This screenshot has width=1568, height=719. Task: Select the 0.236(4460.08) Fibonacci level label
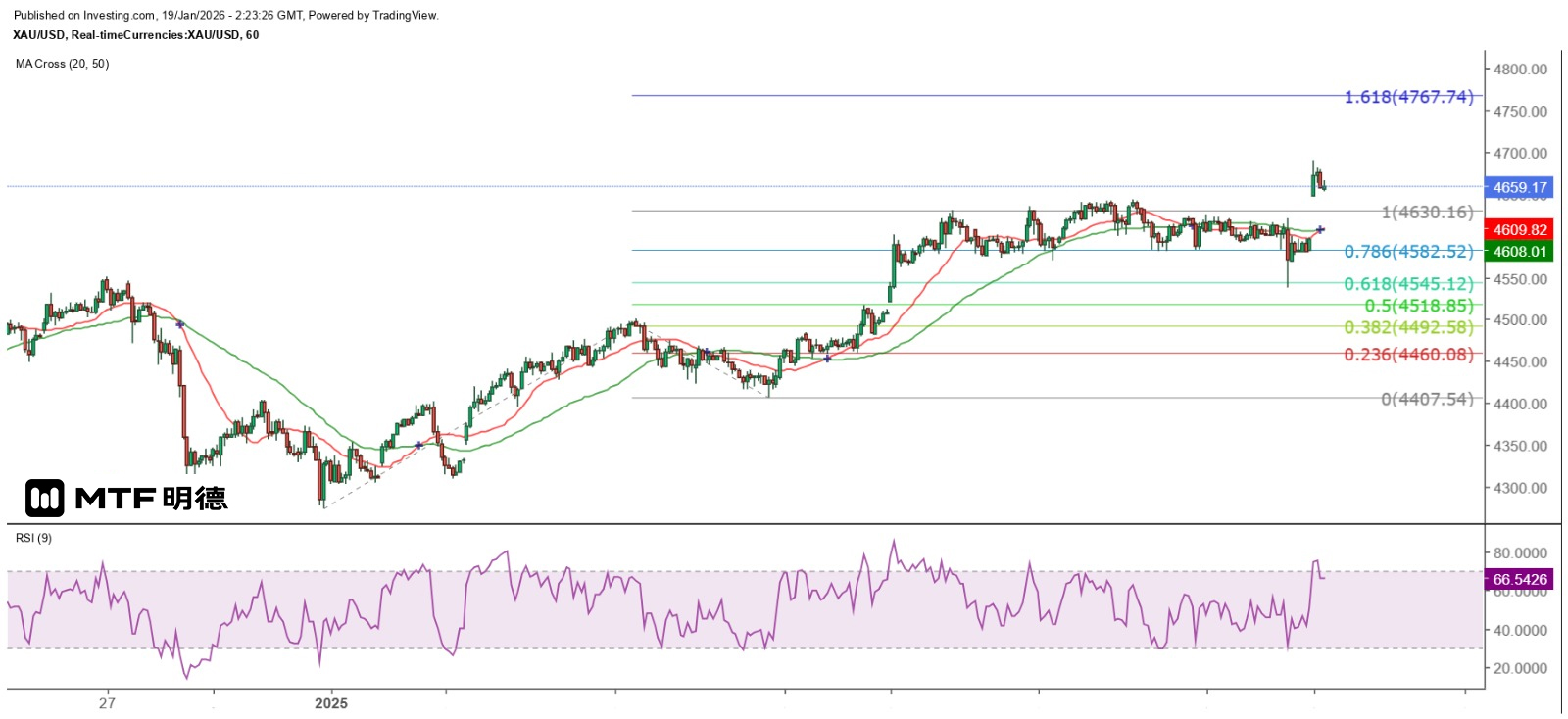click(x=1408, y=355)
